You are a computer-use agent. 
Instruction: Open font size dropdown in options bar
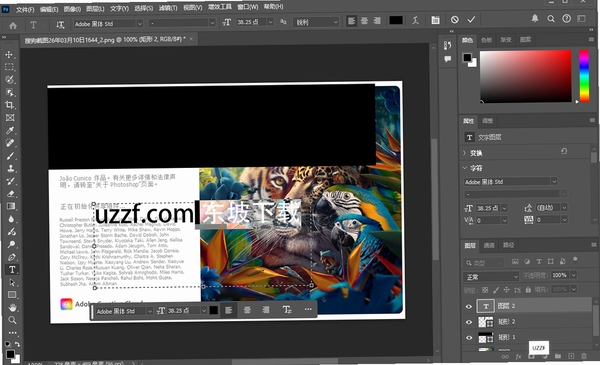click(270, 22)
